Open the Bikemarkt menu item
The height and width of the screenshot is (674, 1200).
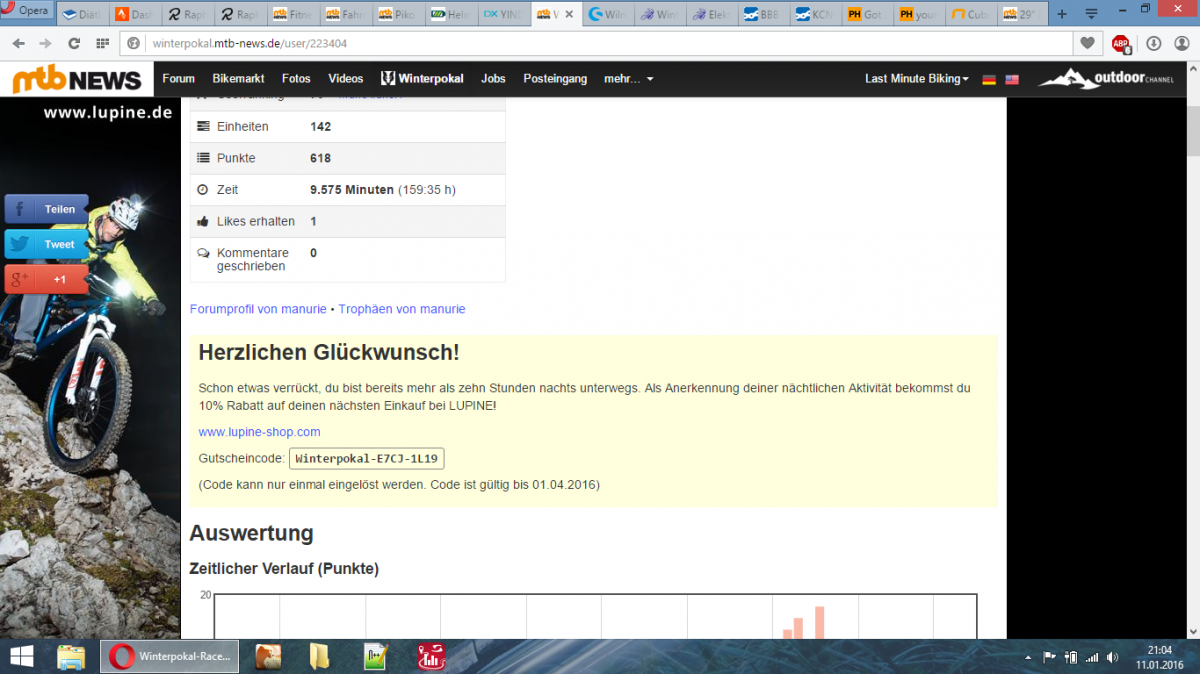(239, 79)
